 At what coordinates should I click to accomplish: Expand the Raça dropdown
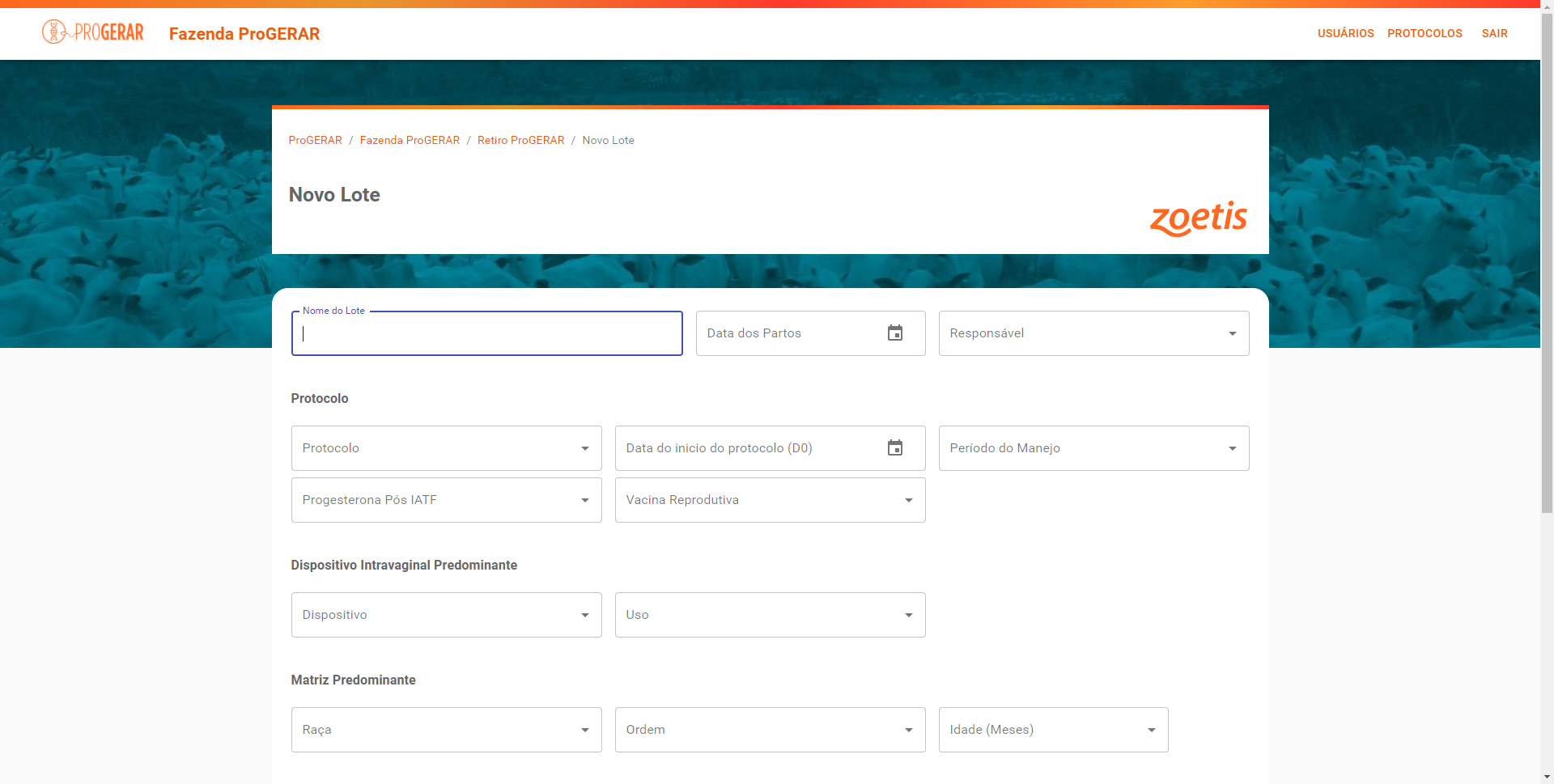446,730
